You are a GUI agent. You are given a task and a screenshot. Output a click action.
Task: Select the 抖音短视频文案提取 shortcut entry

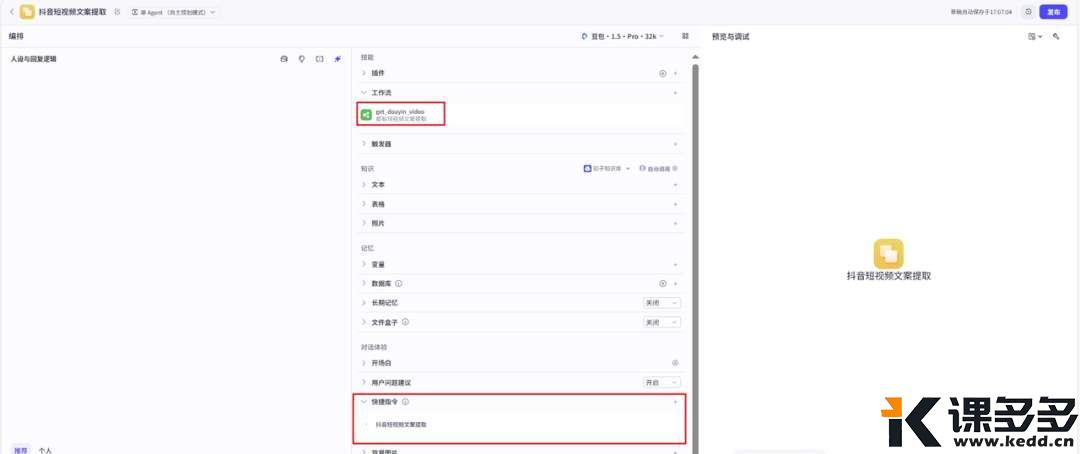[401, 424]
